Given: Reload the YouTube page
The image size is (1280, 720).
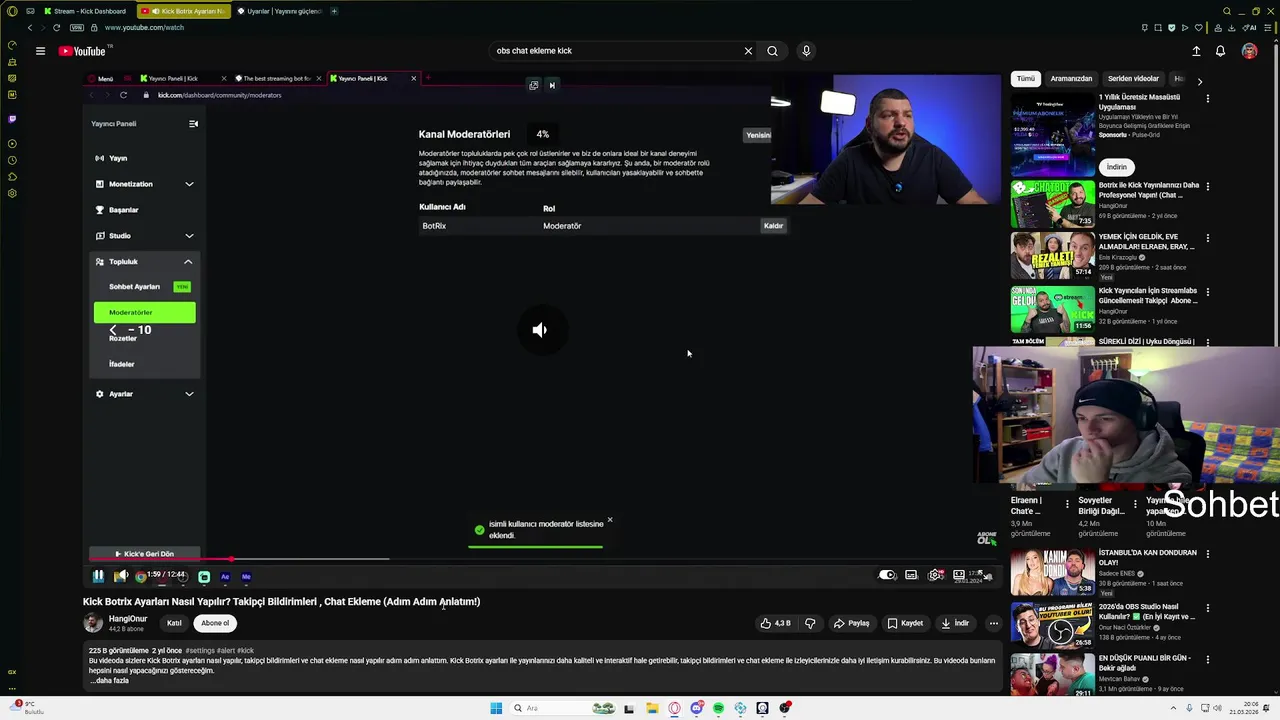Looking at the screenshot, I should click(x=56, y=28).
